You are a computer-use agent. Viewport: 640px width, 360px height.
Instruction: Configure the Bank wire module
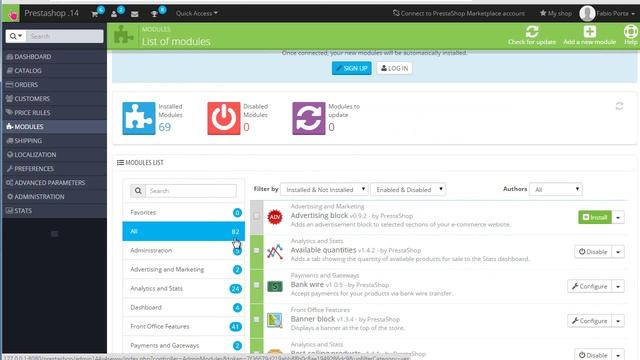click(589, 287)
